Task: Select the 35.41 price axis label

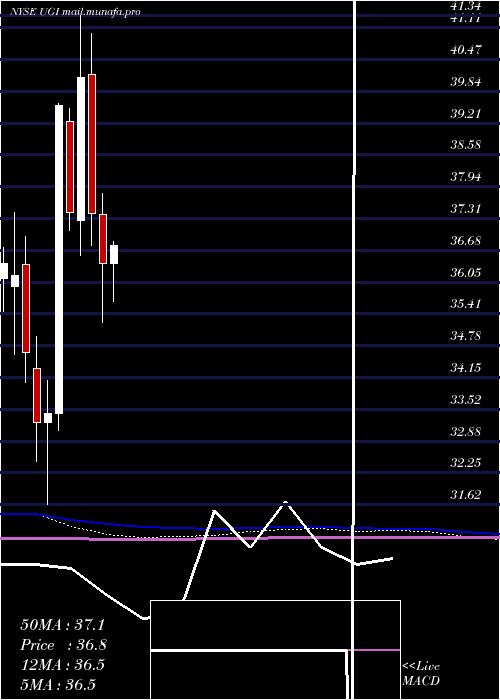Action: click(x=467, y=304)
